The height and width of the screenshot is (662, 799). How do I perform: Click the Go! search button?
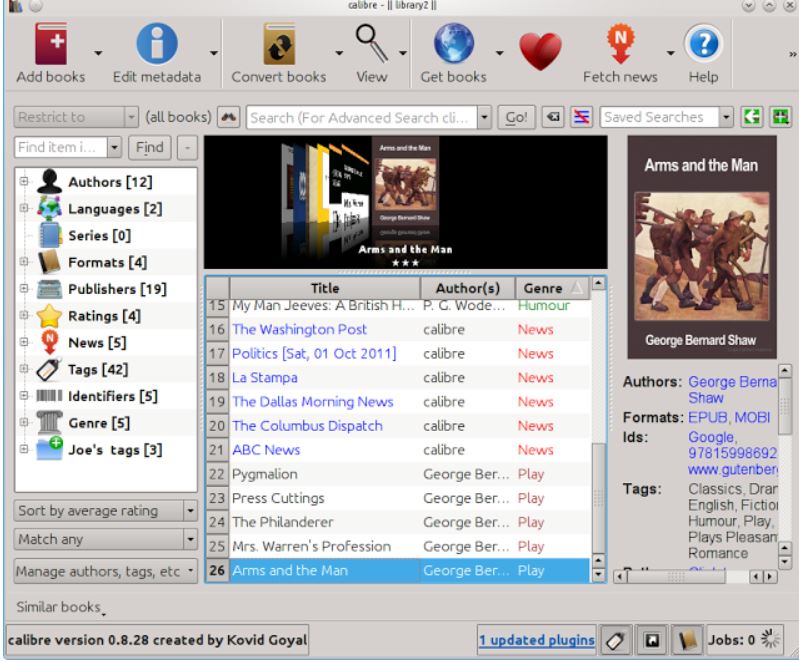[x=516, y=117]
